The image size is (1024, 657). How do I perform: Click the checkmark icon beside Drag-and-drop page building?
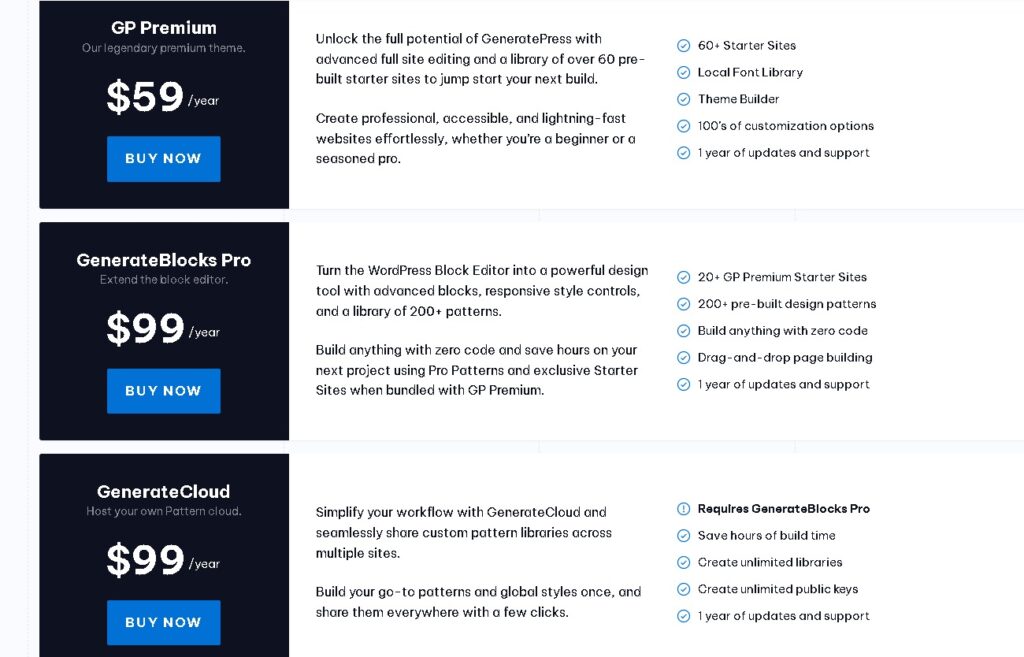(684, 358)
